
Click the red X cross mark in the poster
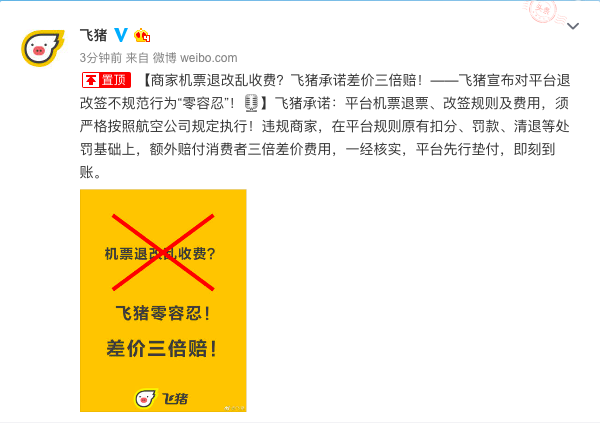tap(163, 252)
